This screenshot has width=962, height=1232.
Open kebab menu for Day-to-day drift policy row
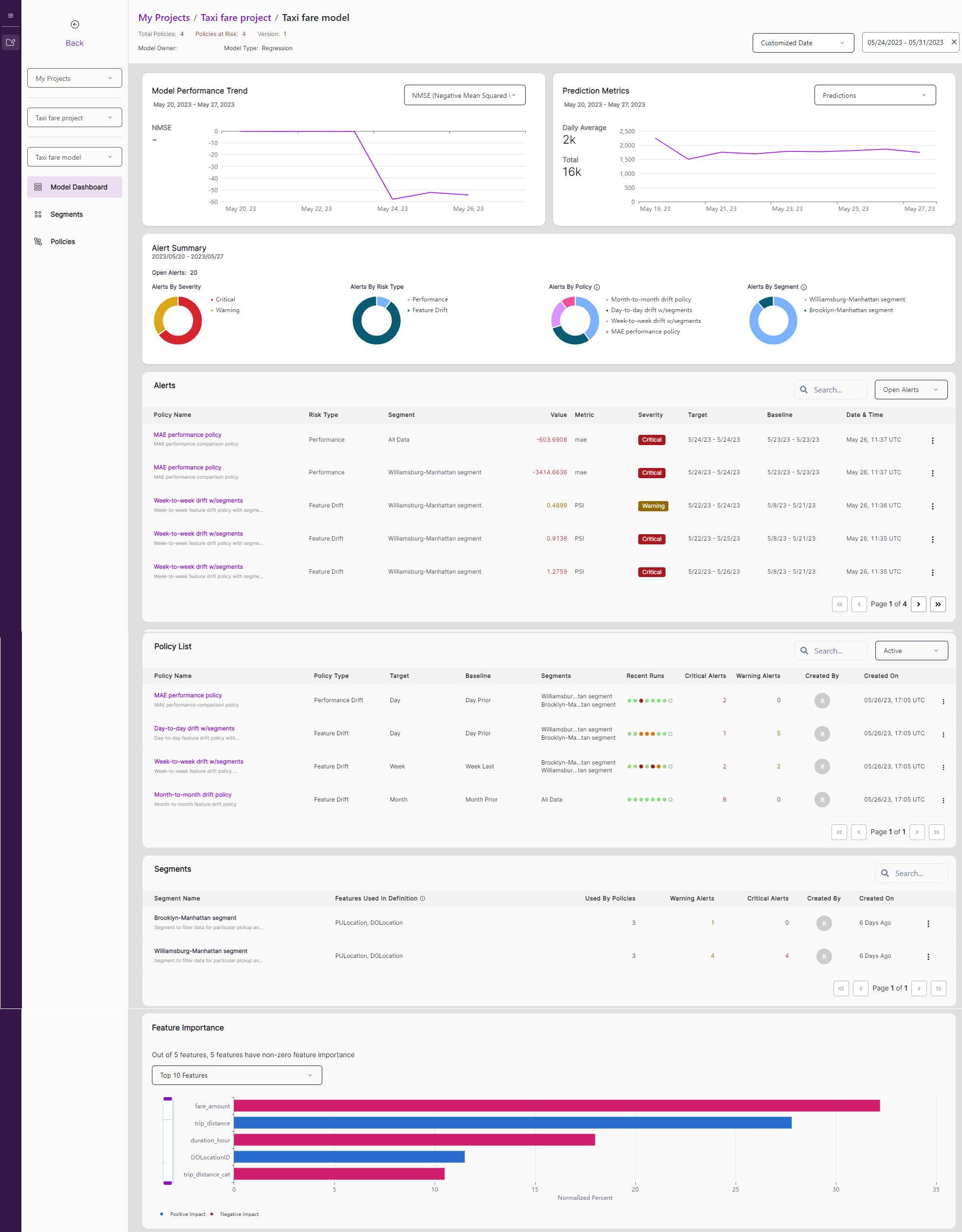[943, 735]
